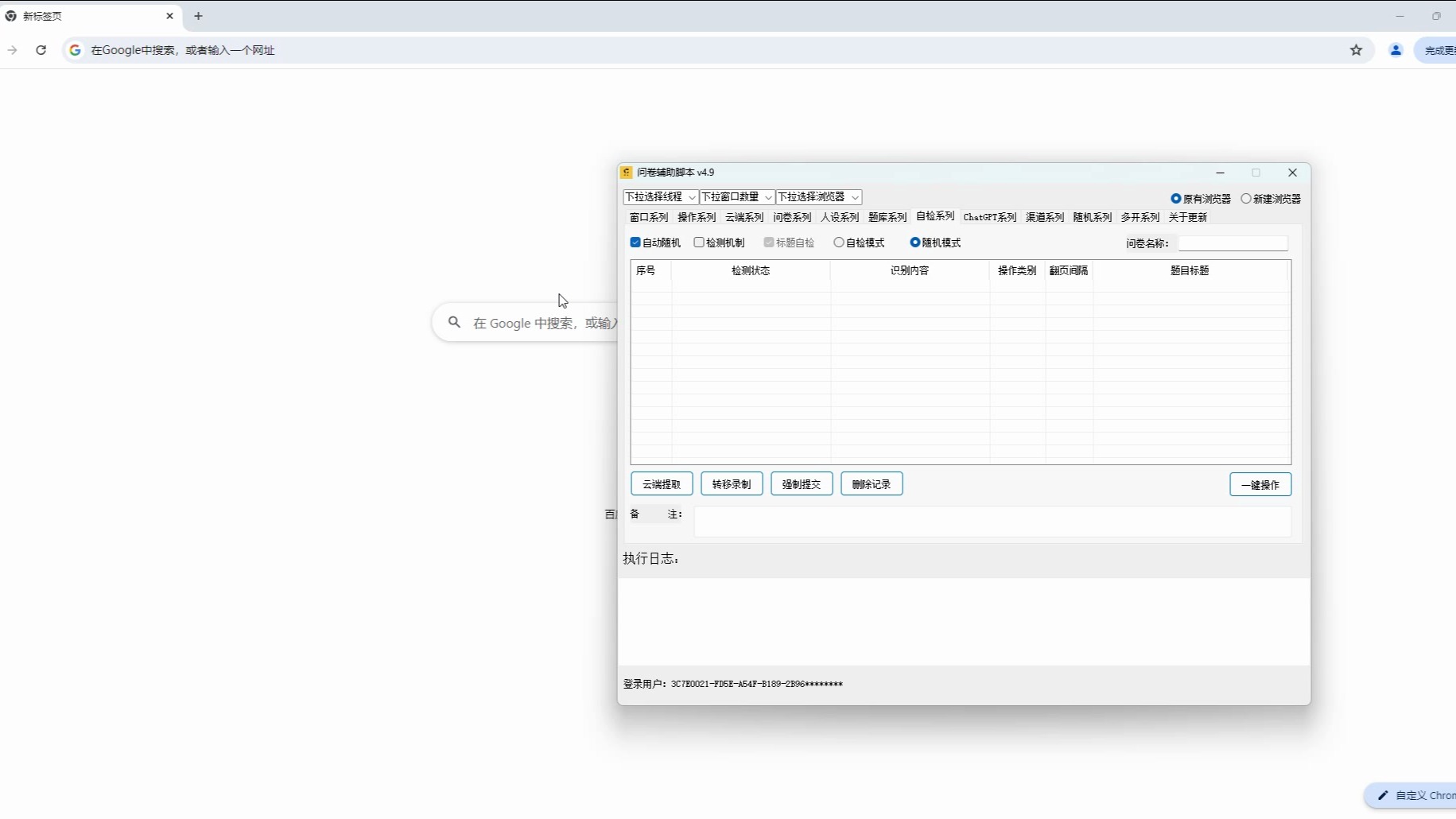Click 翻页间隔 column header

click(x=1069, y=270)
